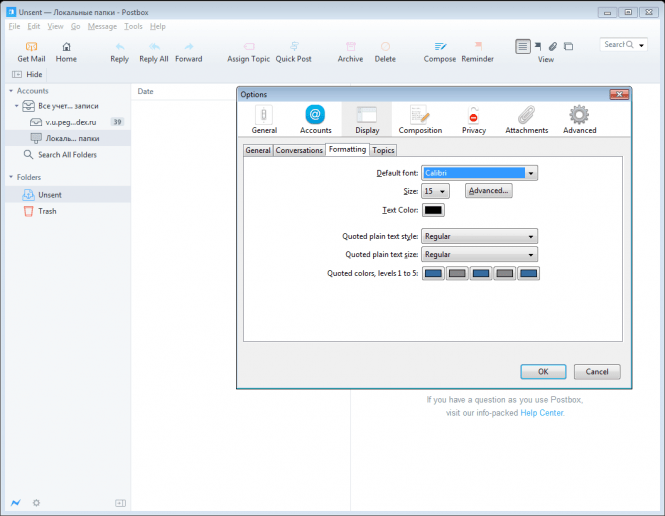
Task: Open Accounts options category icon
Action: 315,114
